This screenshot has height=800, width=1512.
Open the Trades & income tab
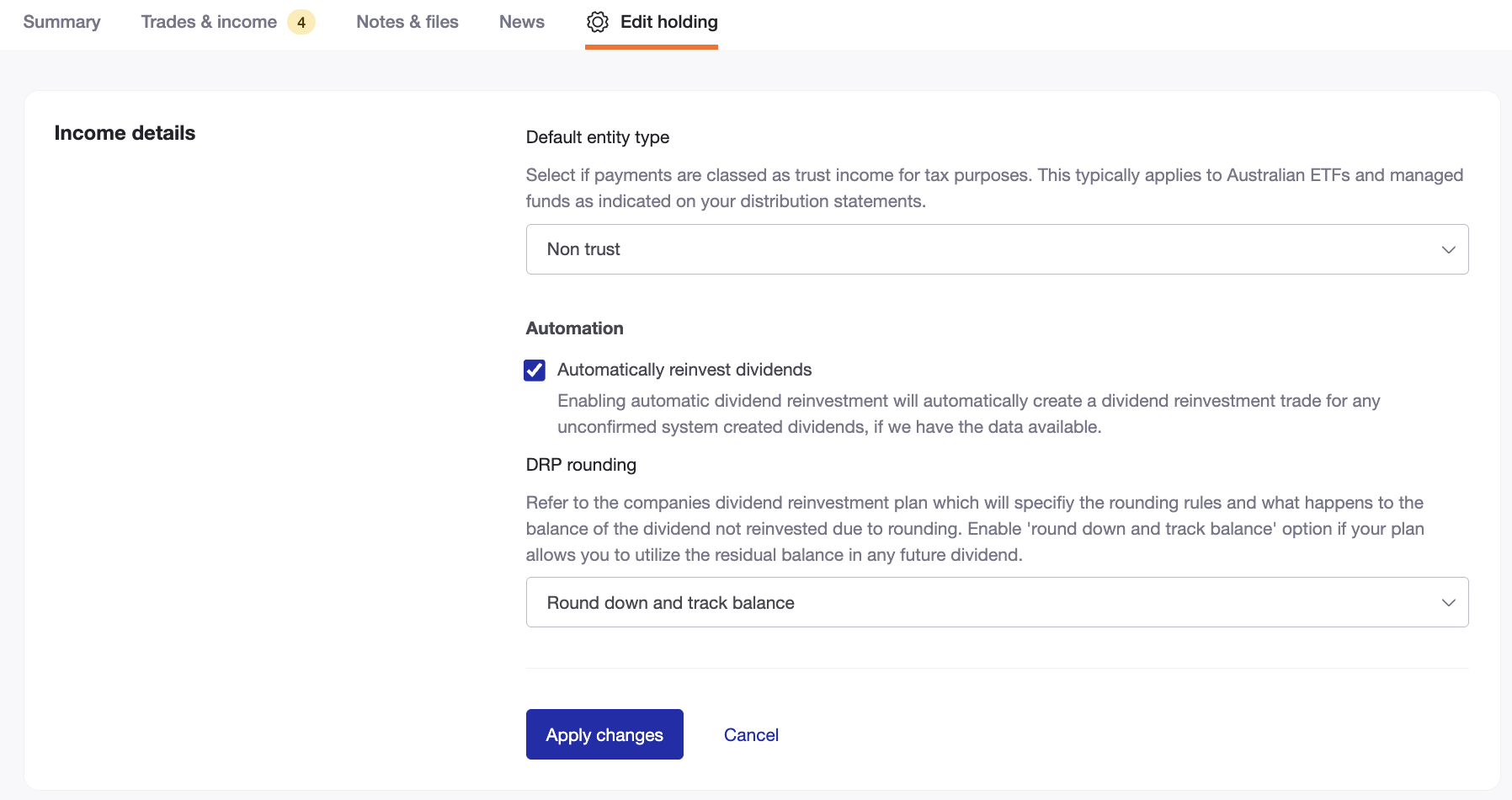[209, 22]
